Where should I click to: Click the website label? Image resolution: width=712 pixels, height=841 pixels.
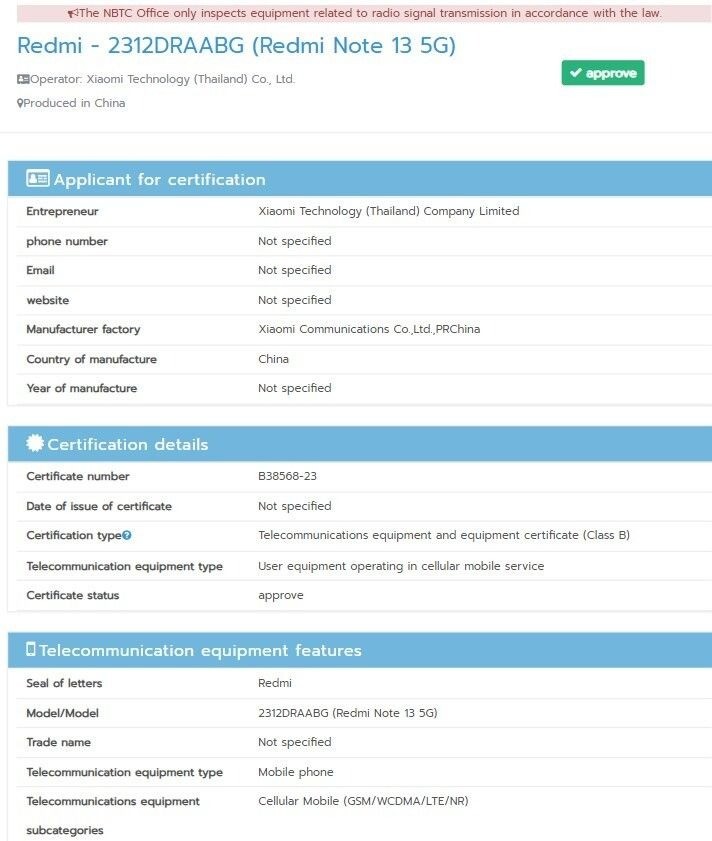click(x=48, y=300)
